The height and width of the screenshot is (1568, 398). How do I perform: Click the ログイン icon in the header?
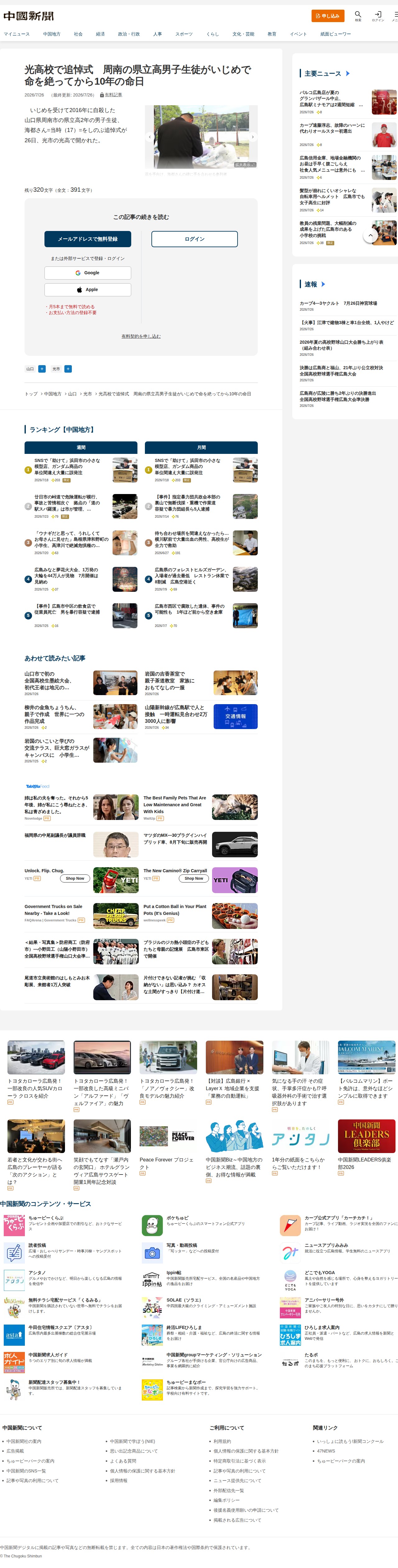point(378,15)
